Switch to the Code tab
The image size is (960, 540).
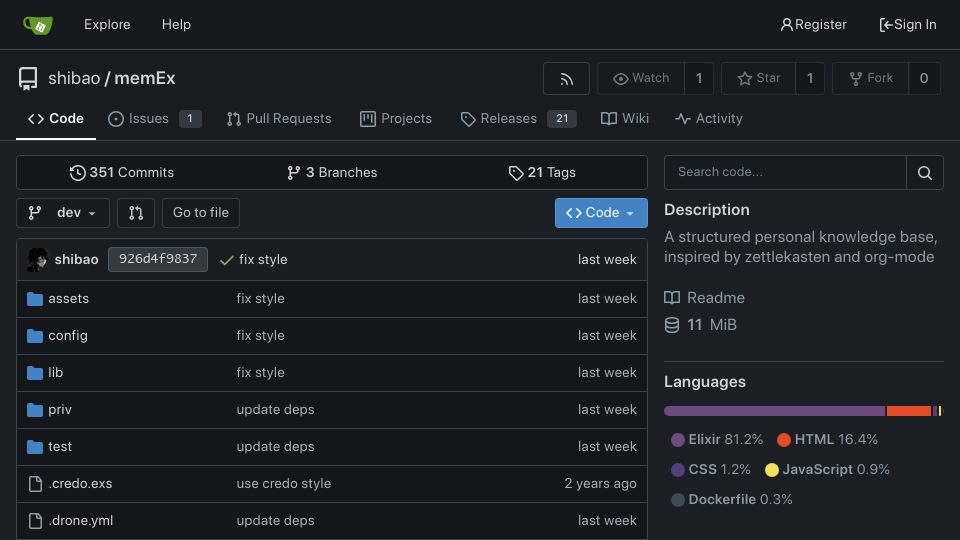tap(56, 119)
